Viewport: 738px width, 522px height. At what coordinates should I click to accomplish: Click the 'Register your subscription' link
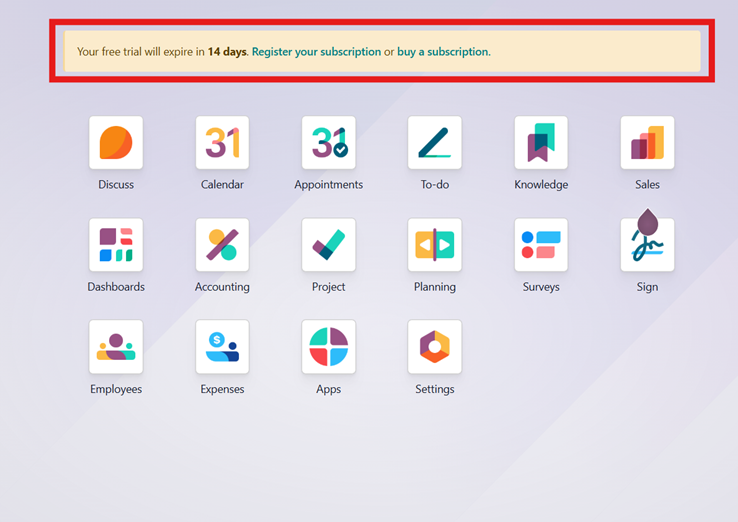[x=316, y=52]
